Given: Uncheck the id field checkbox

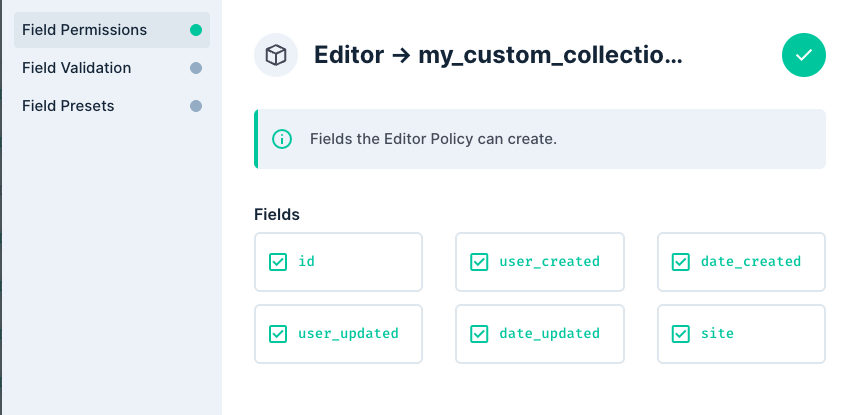Looking at the screenshot, I should (279, 262).
